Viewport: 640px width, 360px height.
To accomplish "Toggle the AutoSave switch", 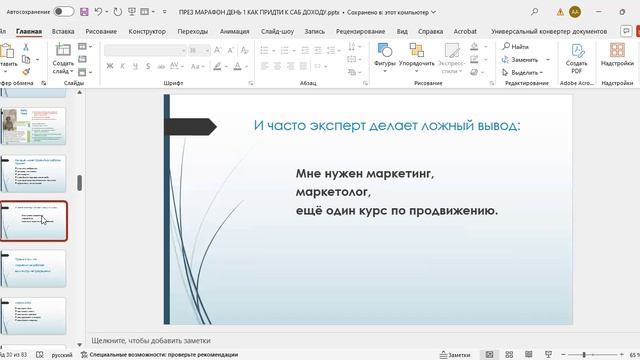I will [64, 12].
